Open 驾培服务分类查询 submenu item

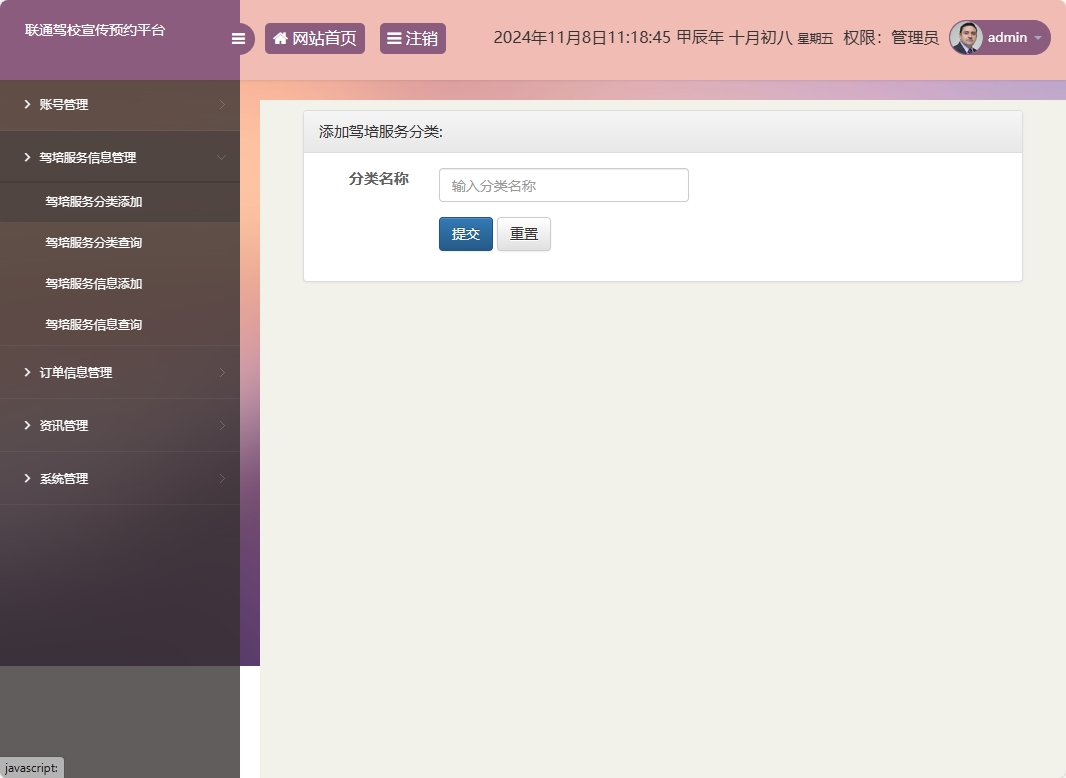coord(120,243)
